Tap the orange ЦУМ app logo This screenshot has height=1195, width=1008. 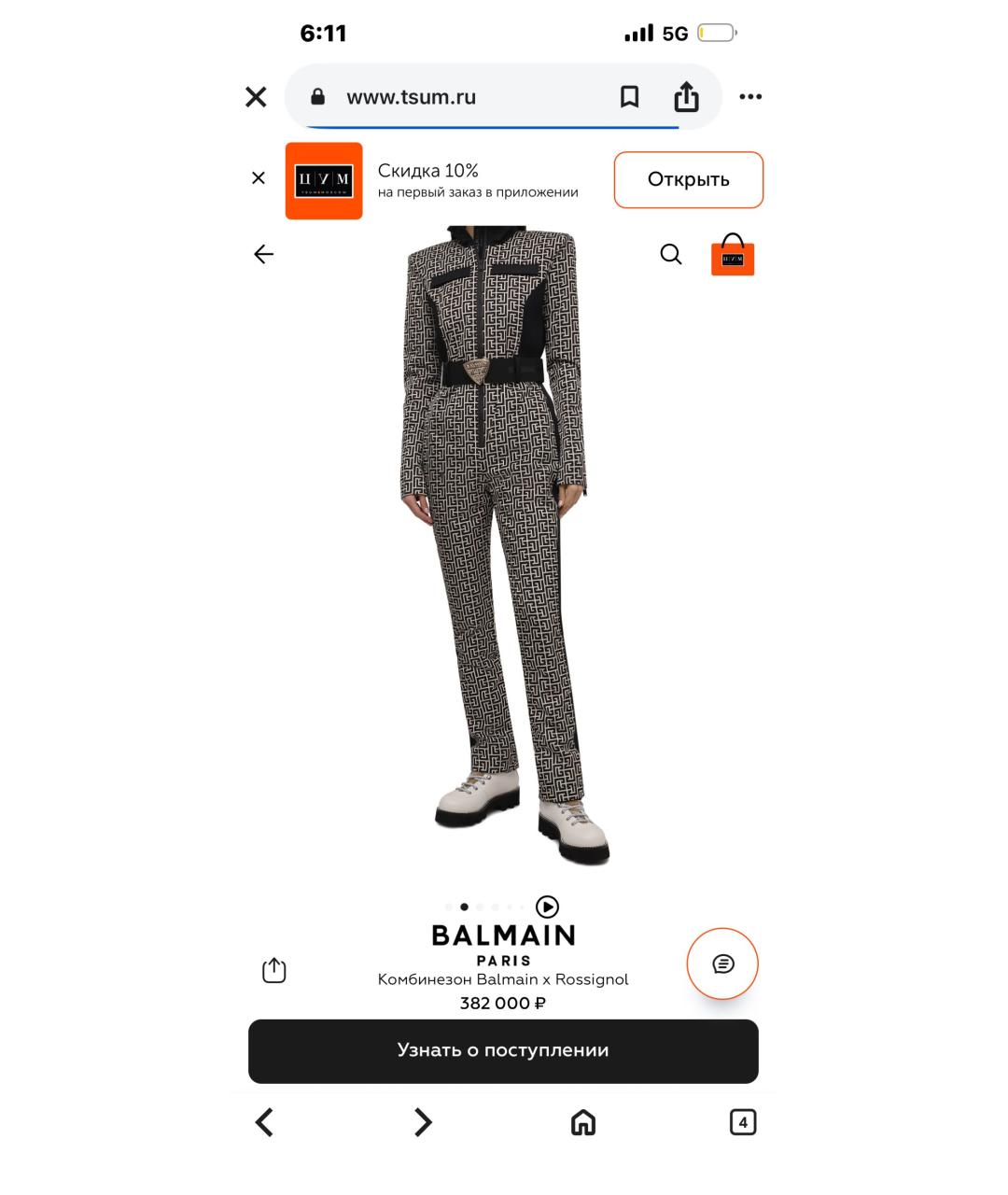click(324, 181)
